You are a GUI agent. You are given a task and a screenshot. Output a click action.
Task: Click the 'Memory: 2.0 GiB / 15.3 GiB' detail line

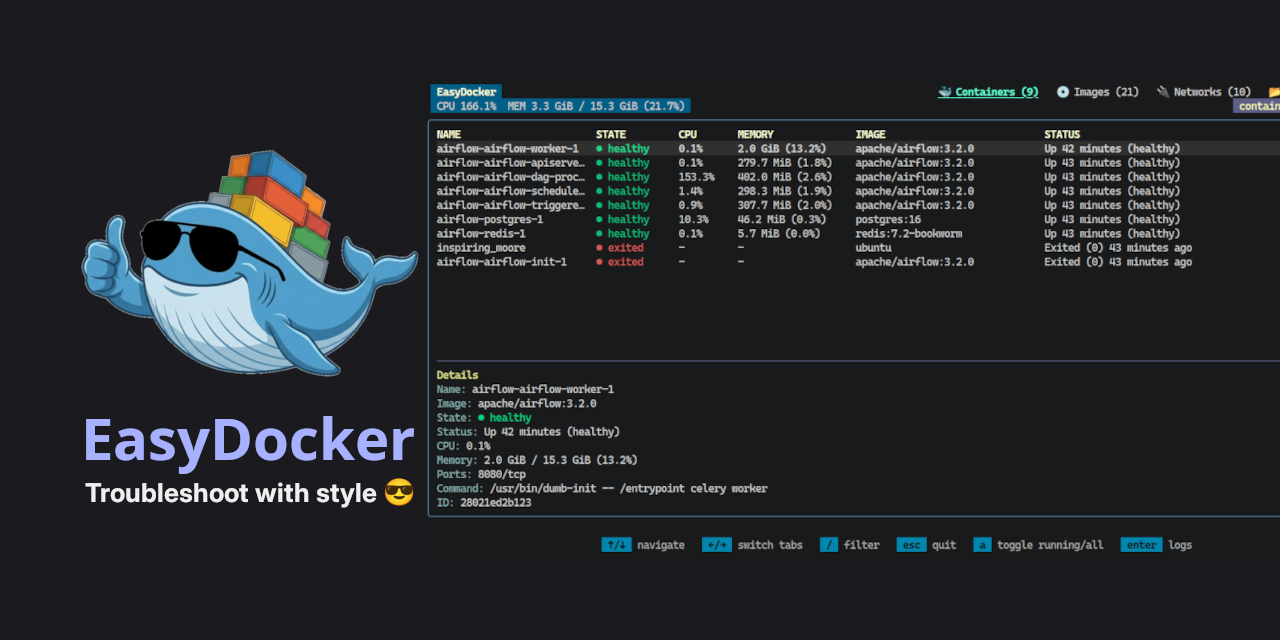coord(537,460)
